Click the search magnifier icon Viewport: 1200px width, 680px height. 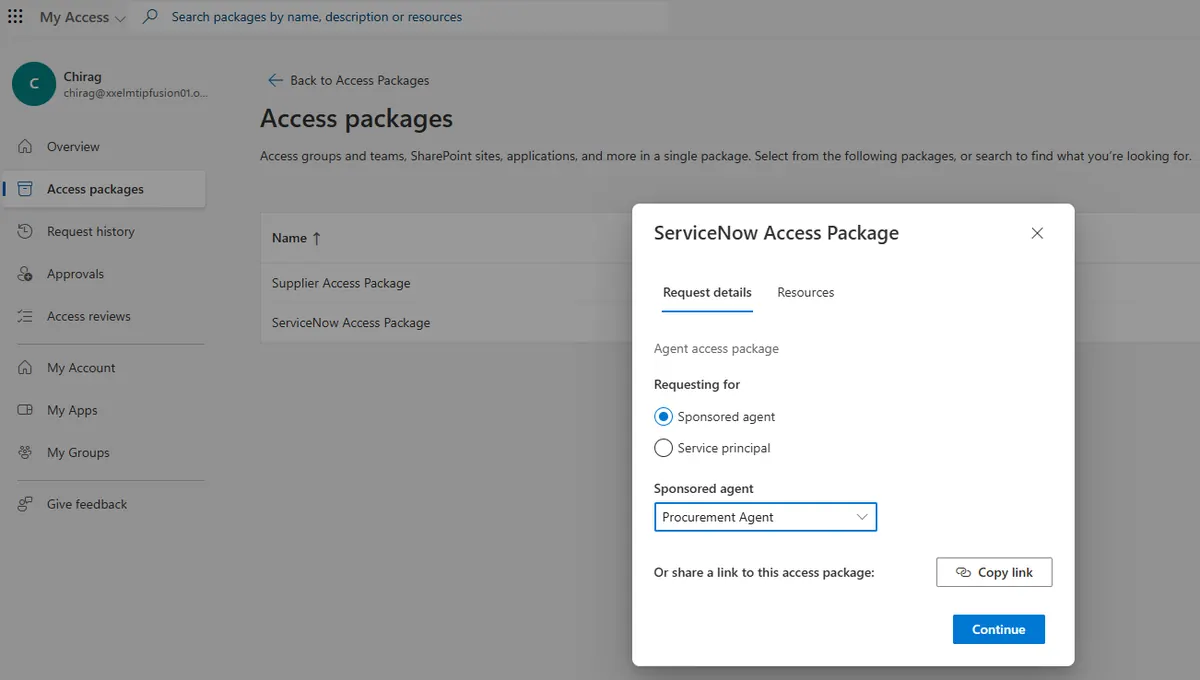point(150,17)
